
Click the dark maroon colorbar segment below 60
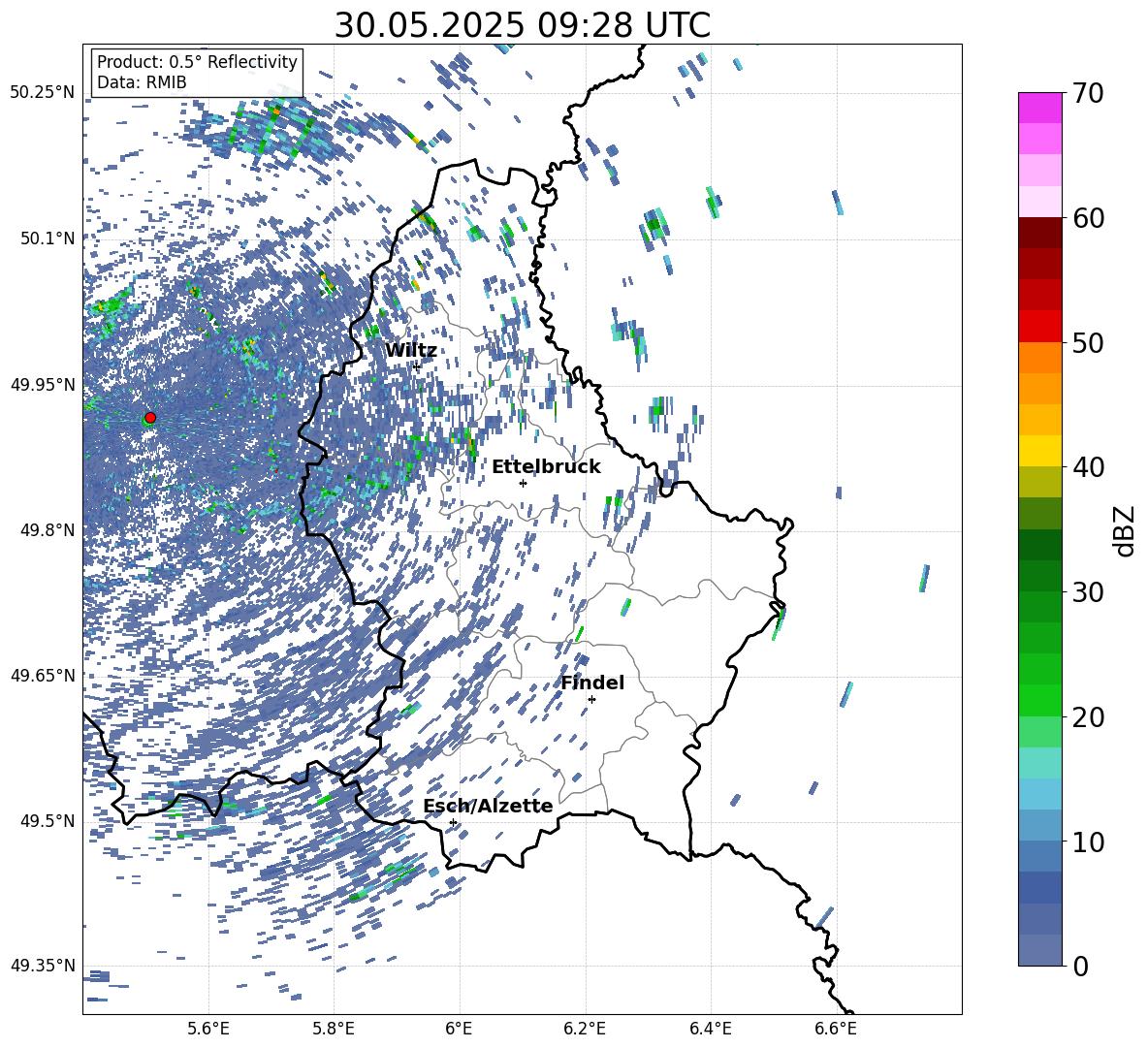[1039, 233]
